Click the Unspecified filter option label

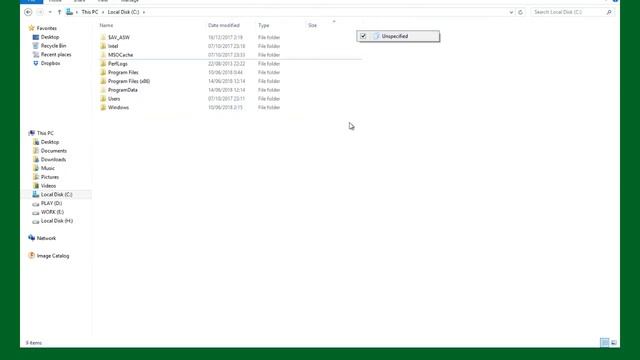395,36
